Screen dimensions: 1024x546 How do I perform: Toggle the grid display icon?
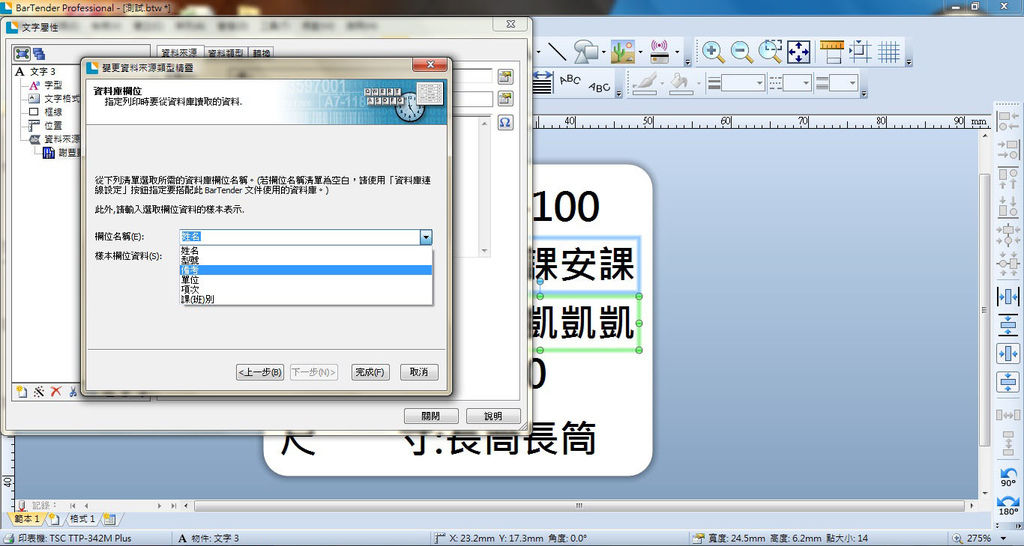[889, 52]
